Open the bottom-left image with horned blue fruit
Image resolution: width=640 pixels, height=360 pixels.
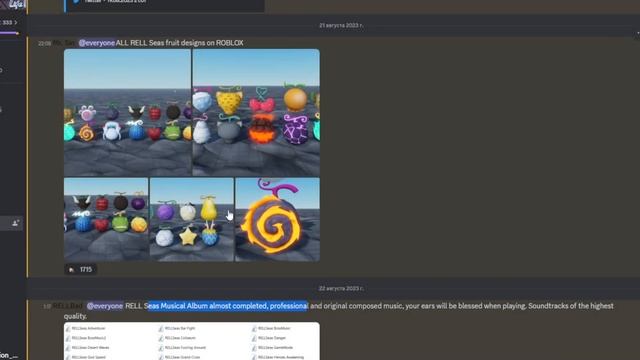[x=106, y=219]
